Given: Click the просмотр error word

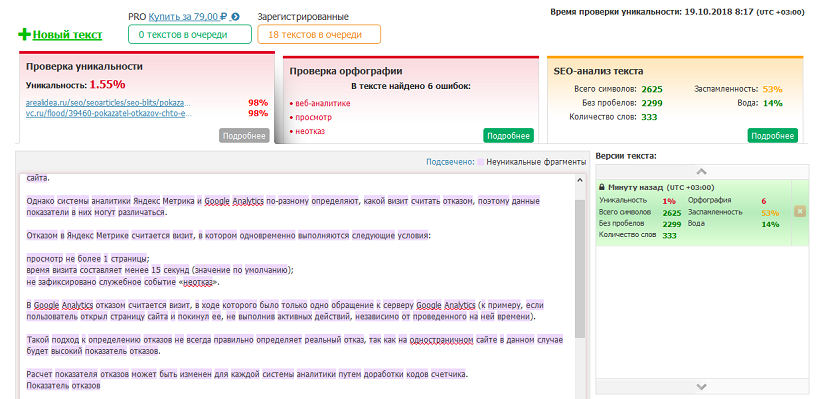Looking at the screenshot, I should (314, 117).
